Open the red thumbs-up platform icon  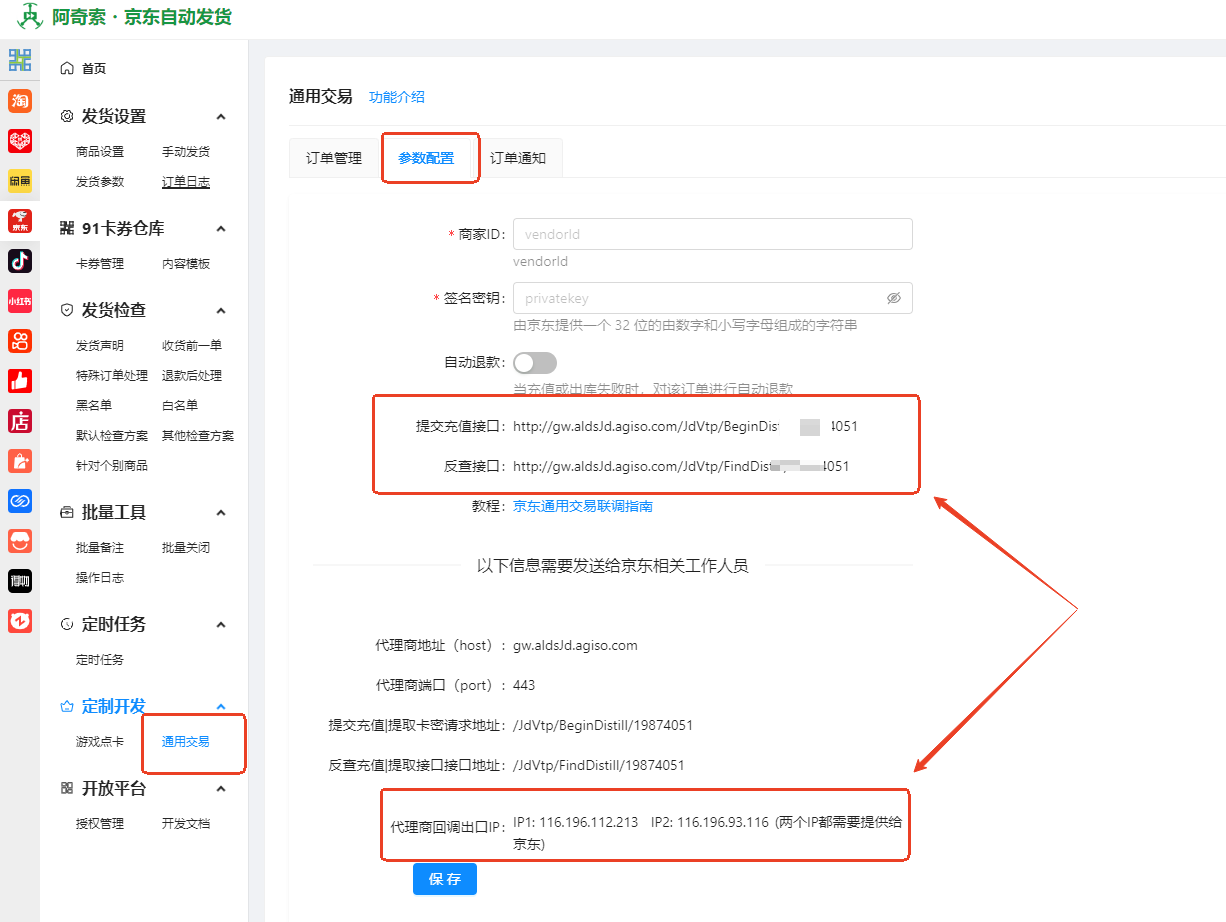[x=20, y=380]
